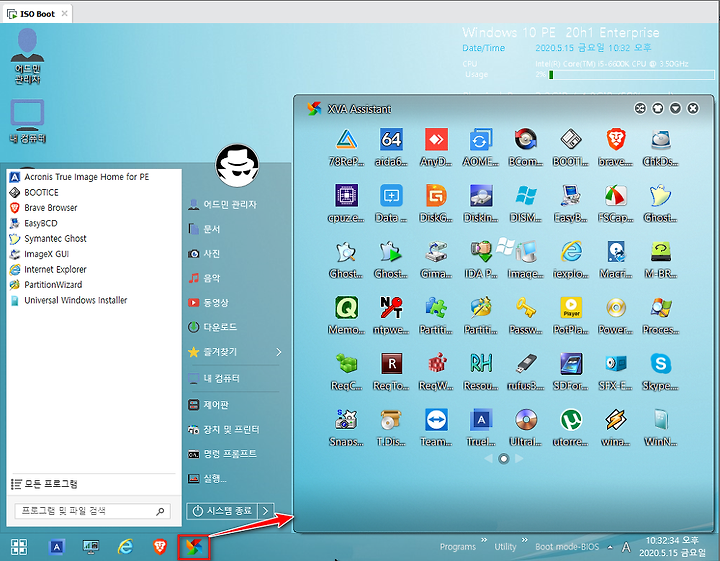Launch the ntpwedit icon
This screenshot has height=561, width=720.
(391, 308)
